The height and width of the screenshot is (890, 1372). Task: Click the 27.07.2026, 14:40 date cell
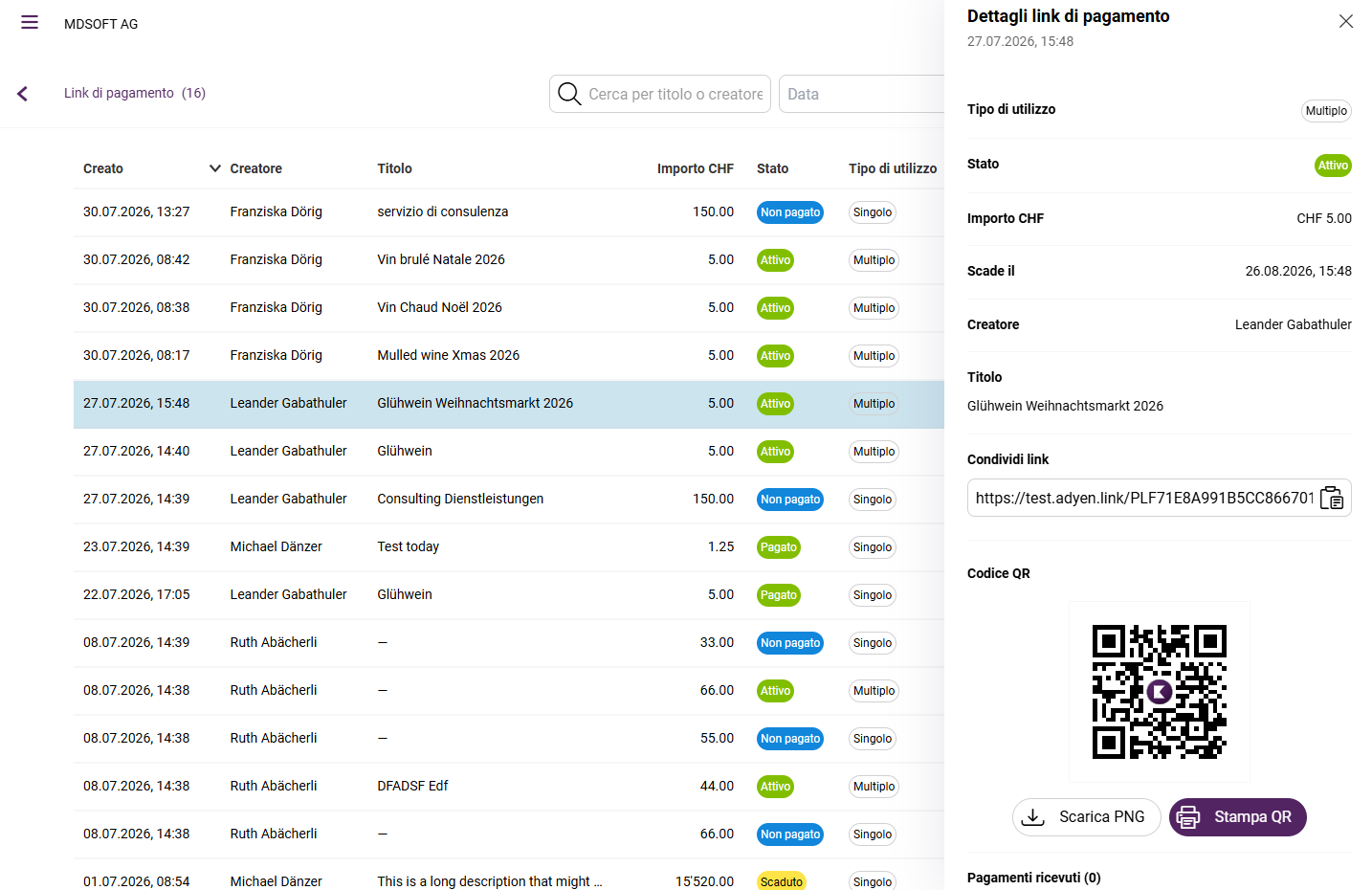[137, 451]
